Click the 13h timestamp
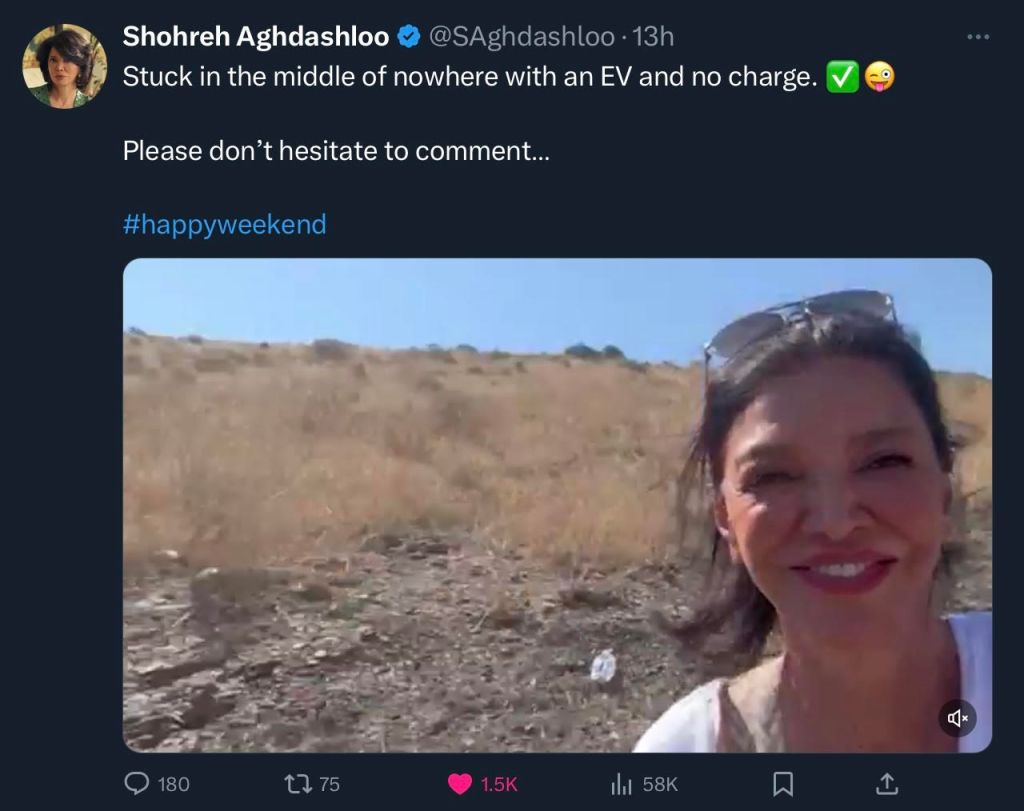Image resolution: width=1024 pixels, height=811 pixels. [x=654, y=37]
